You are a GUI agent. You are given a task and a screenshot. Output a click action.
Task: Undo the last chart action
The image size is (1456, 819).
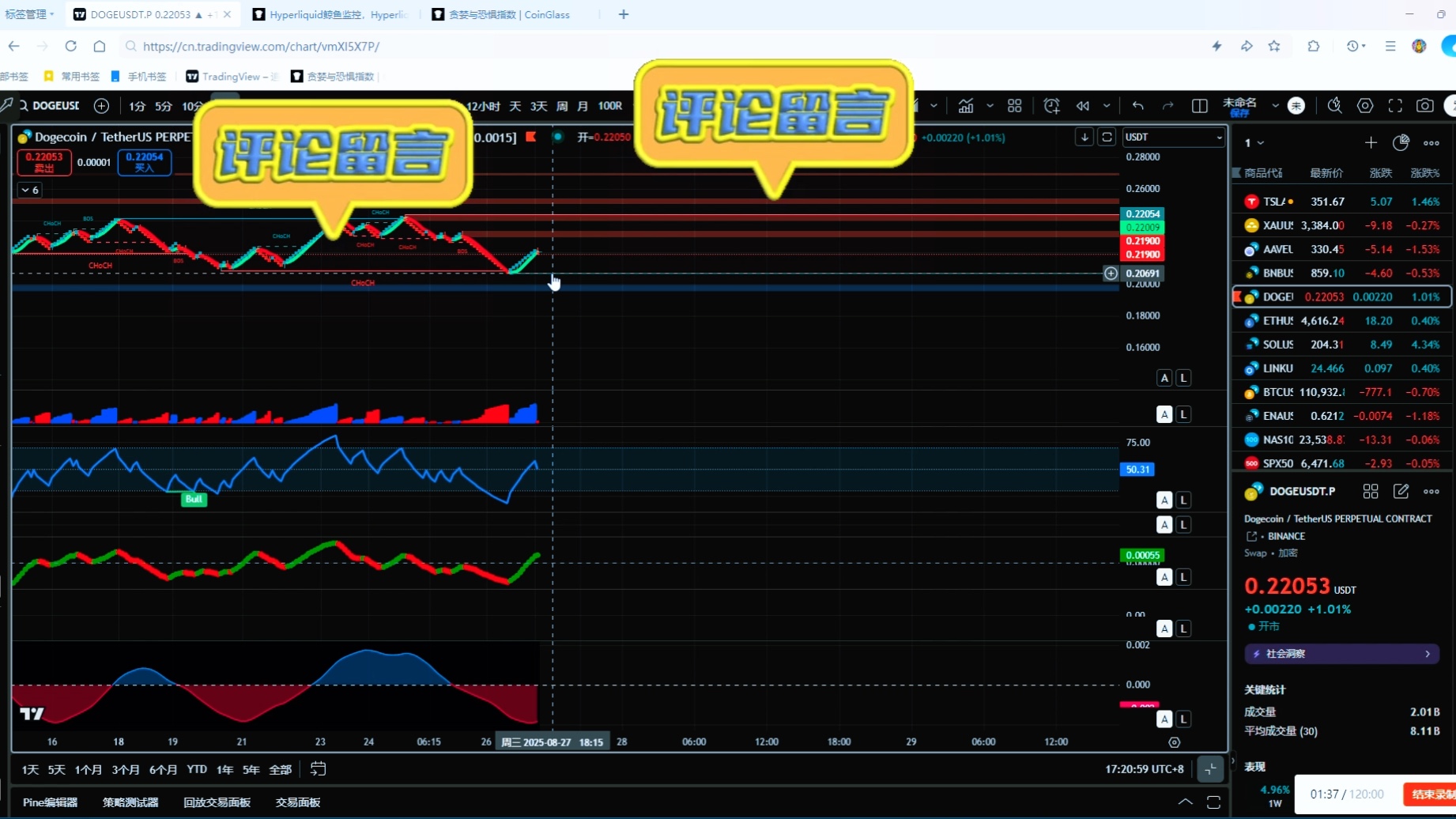pyautogui.click(x=1137, y=106)
